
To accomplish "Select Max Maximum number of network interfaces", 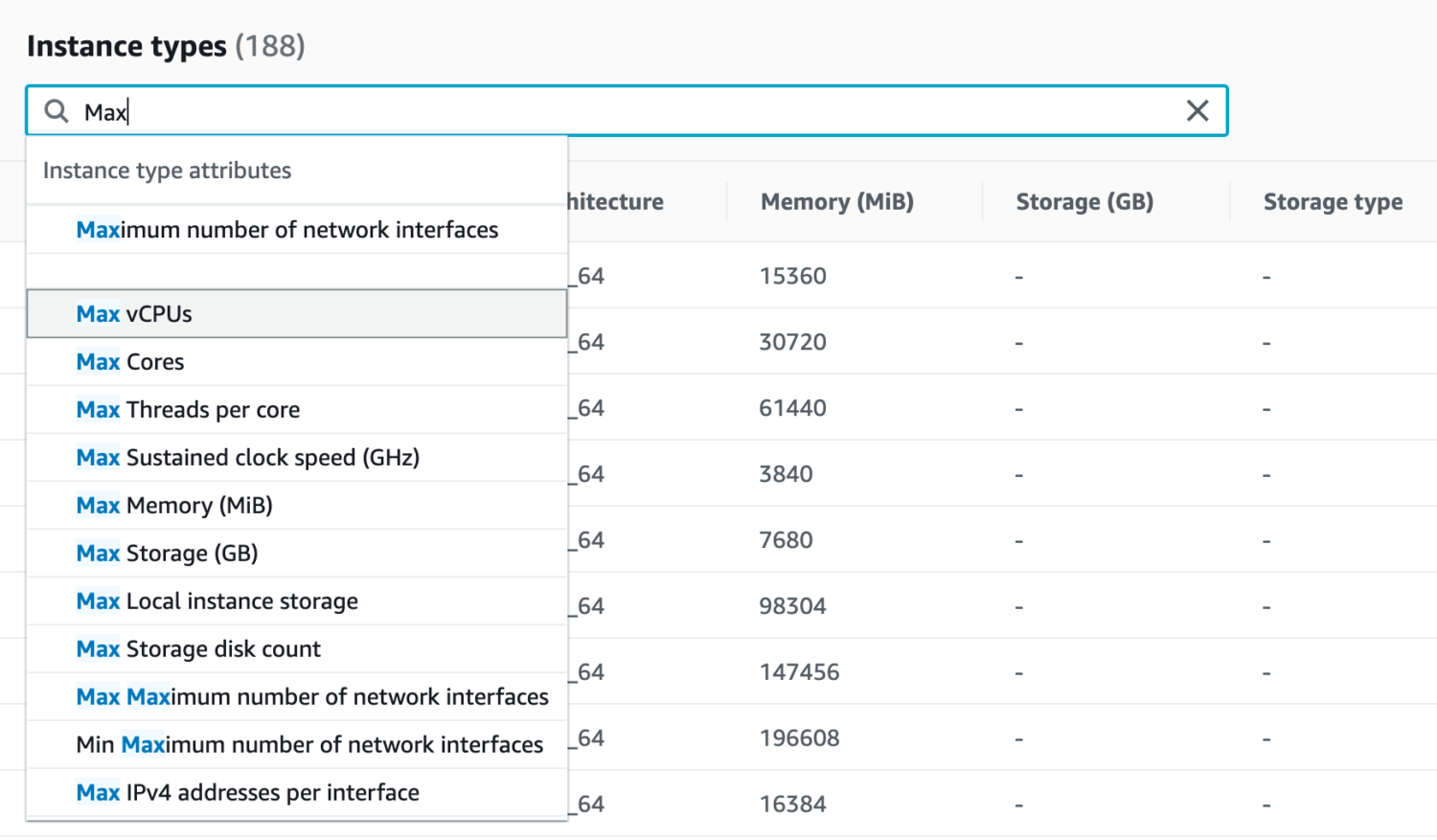I will 312,697.
